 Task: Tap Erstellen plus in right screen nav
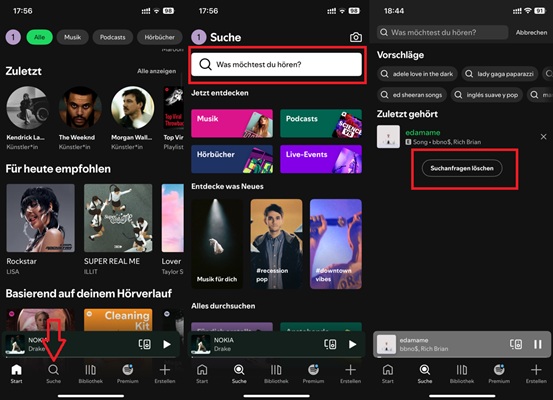coord(536,370)
